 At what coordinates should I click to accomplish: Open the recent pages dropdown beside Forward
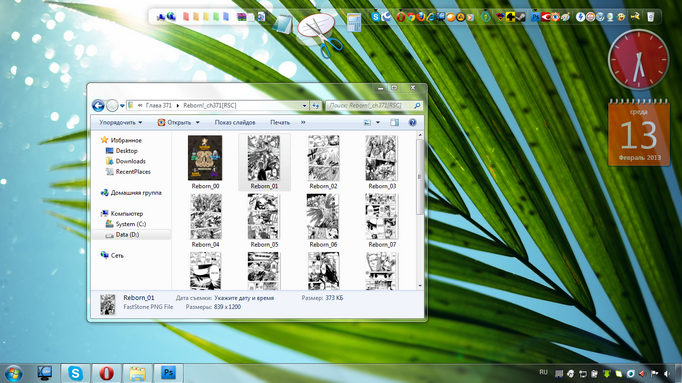[122, 106]
